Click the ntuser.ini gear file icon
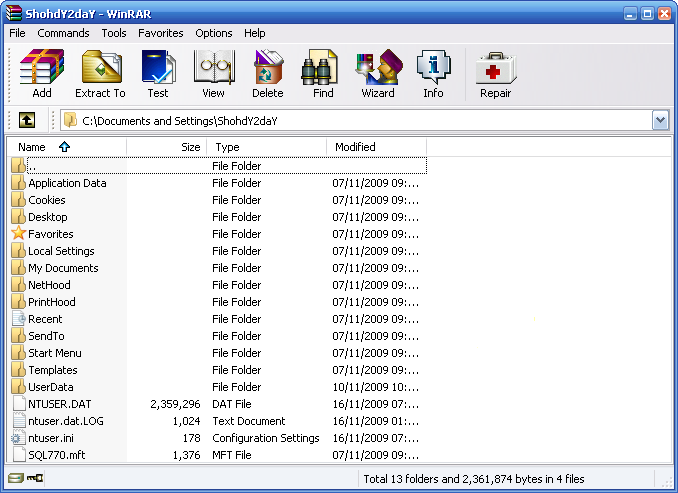Image resolution: width=678 pixels, height=493 pixels. (17, 438)
